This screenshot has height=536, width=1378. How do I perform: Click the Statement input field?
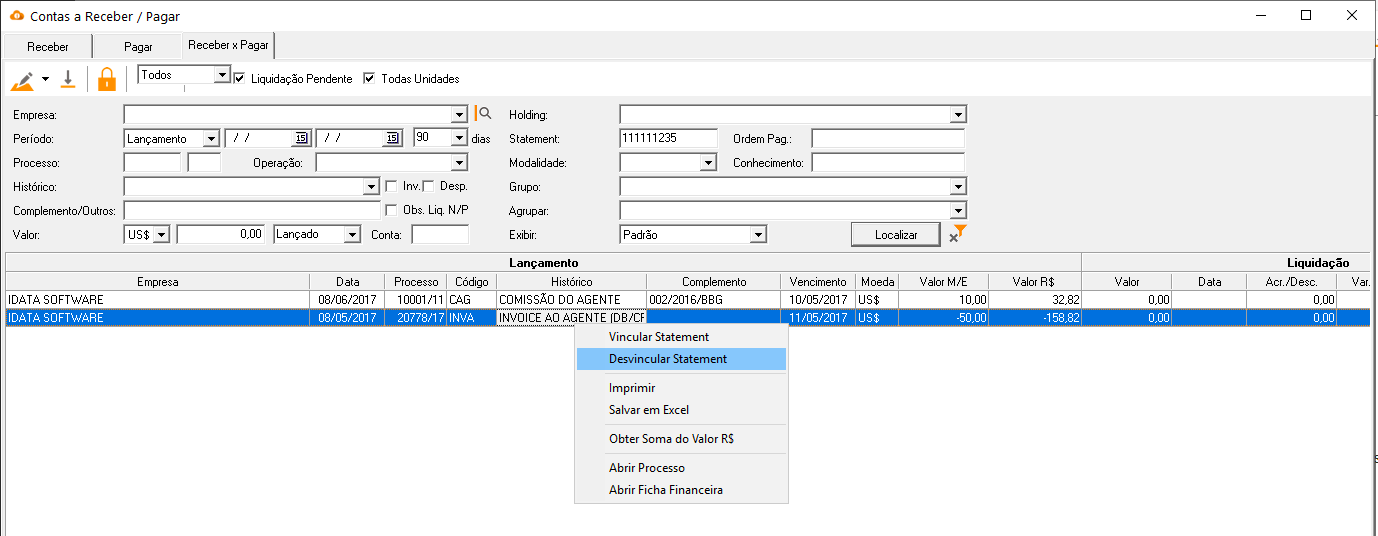[669, 138]
